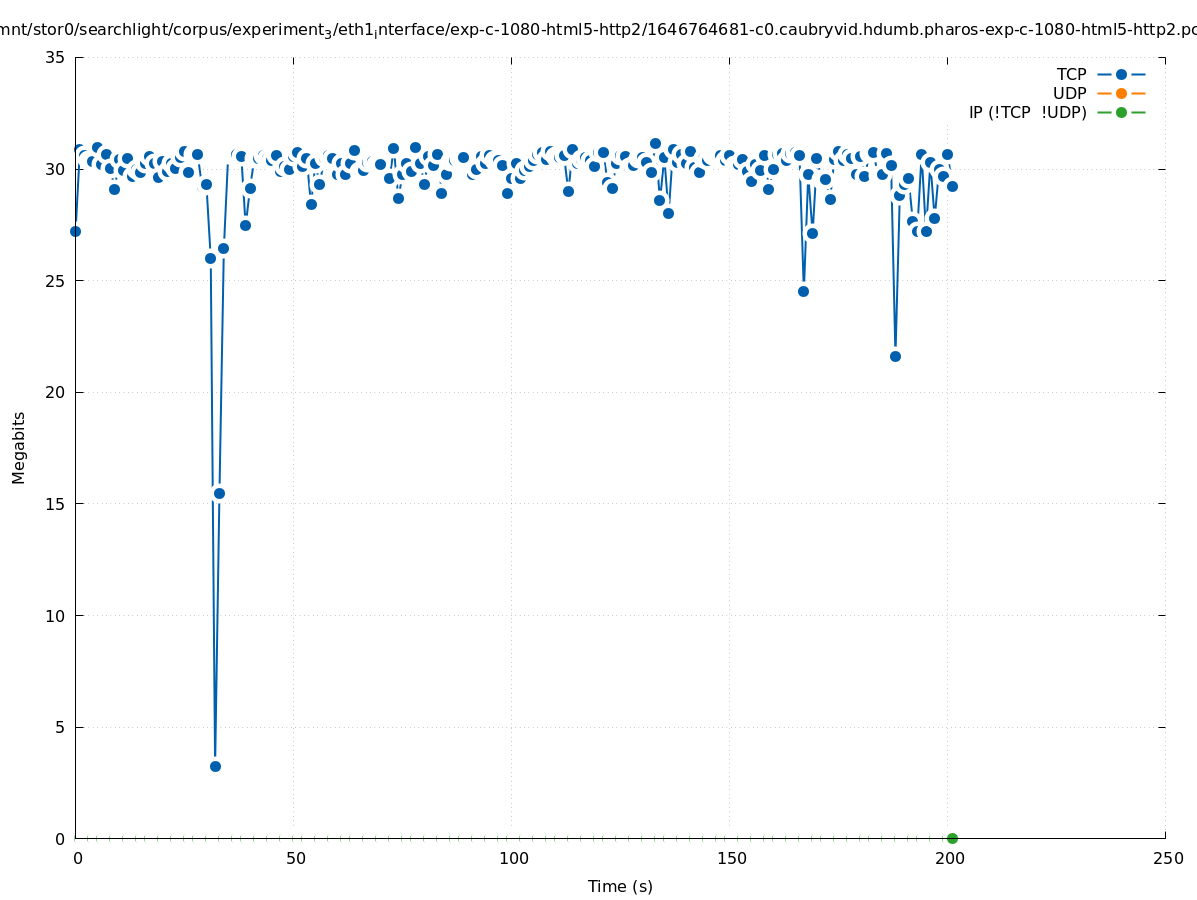Click the 10 tick label on the y-axis
The image size is (1197, 900).
56,615
